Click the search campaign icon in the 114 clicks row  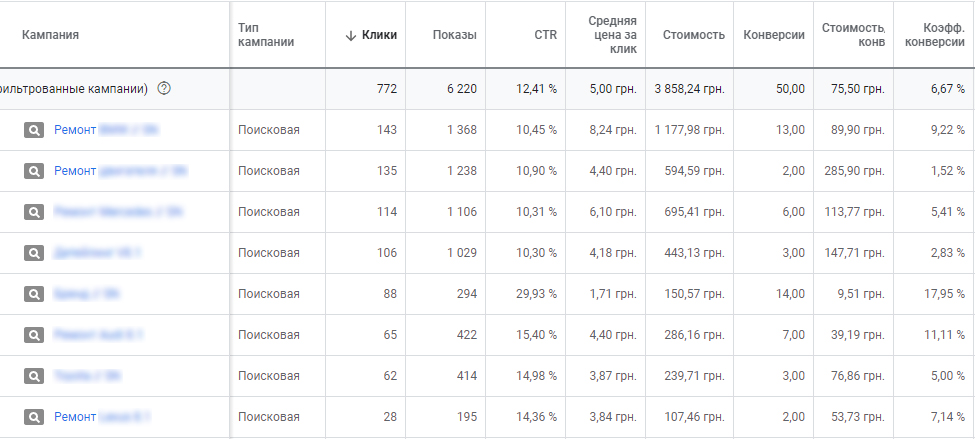34,212
